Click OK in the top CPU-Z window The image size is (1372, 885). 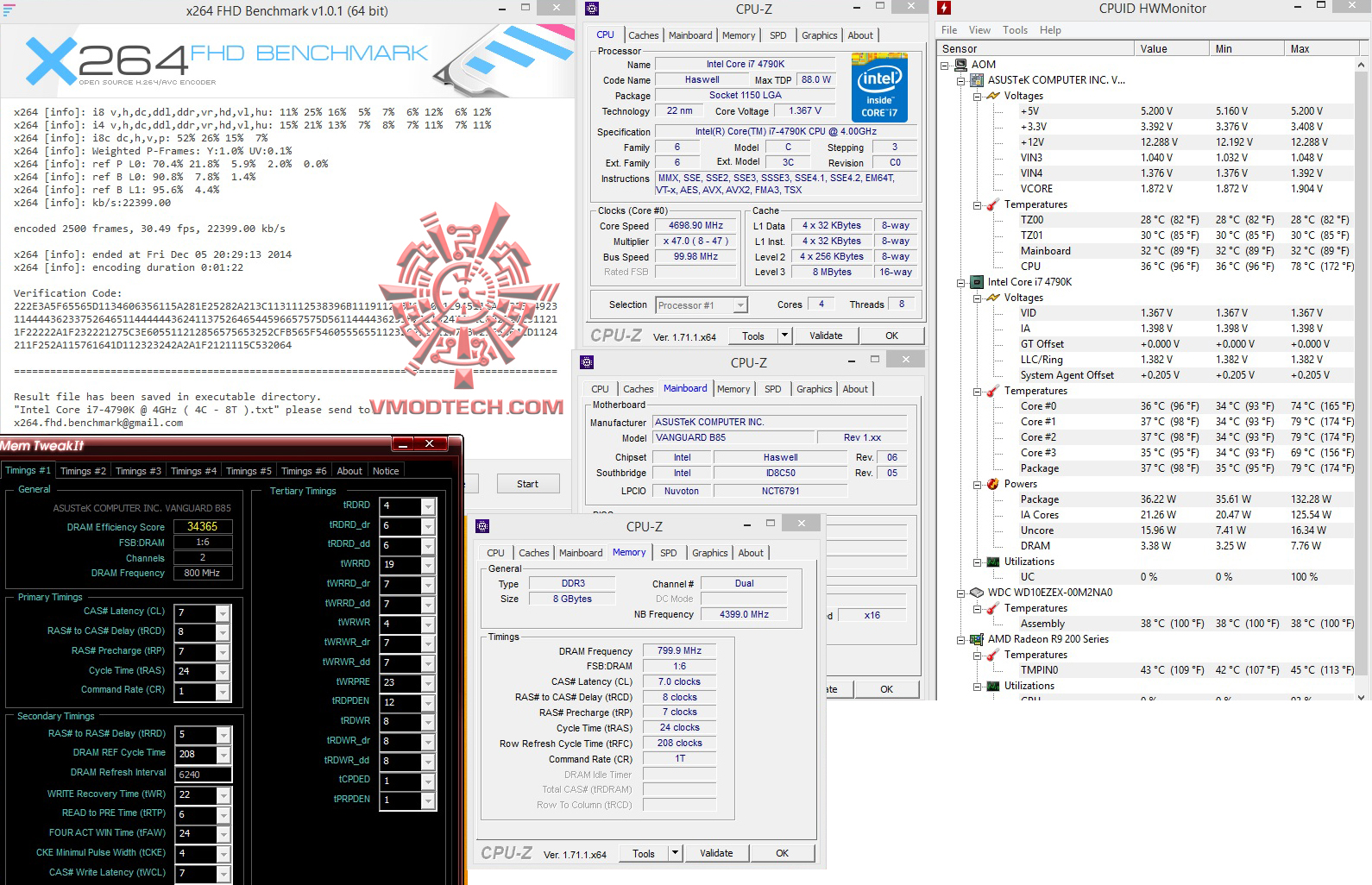pyautogui.click(x=892, y=336)
